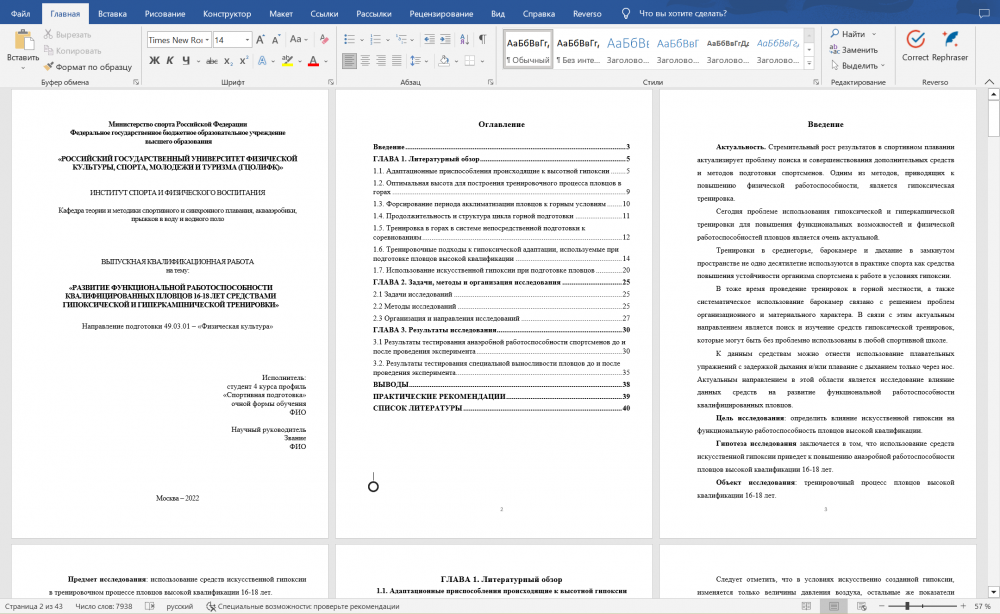Viewport: 1000px width, 614px height.
Task: Open Replace (Заменить) dialog
Action: [854, 50]
